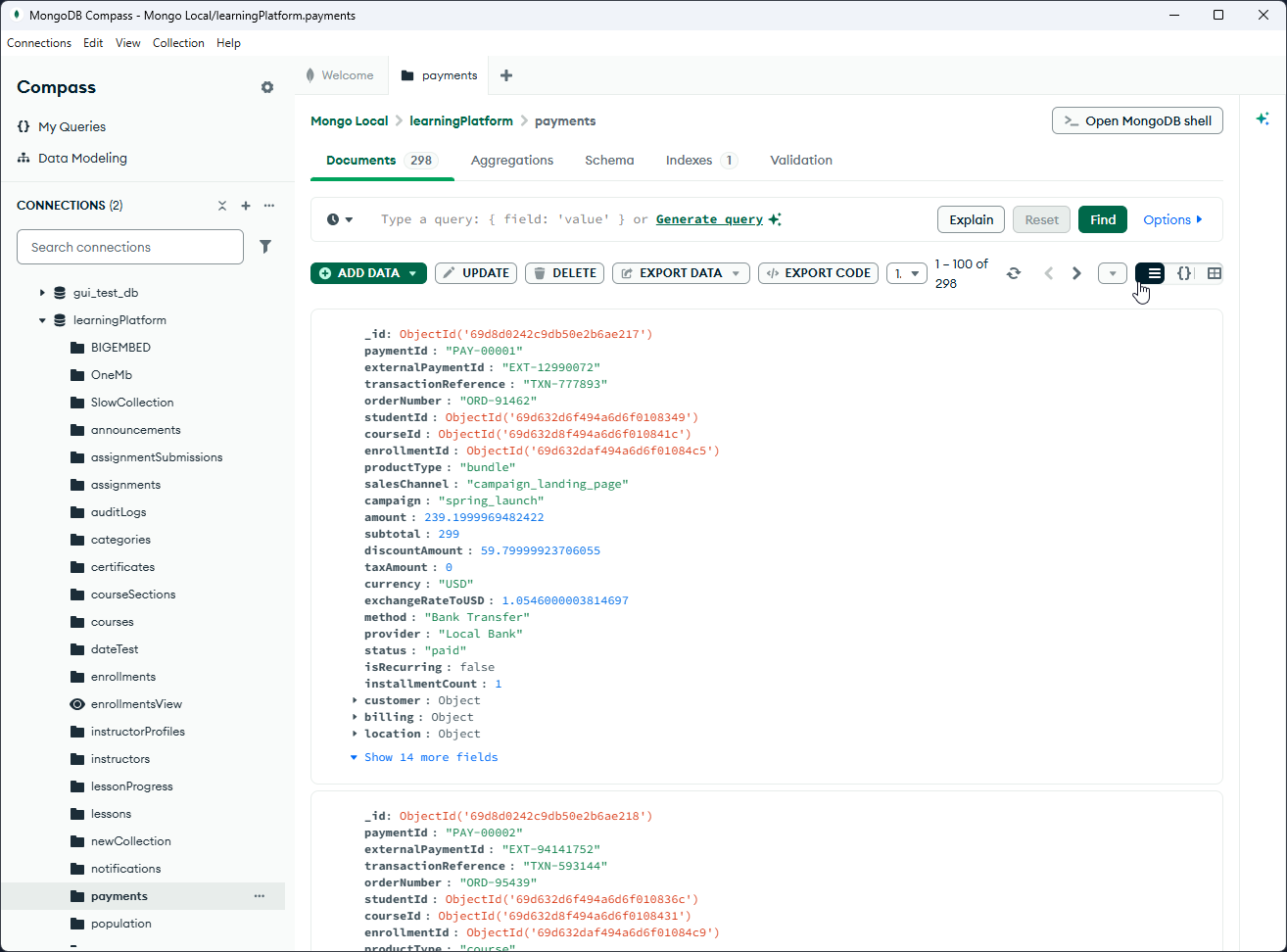
Task: Open the AI assistant sparkle icon
Action: tap(1263, 119)
